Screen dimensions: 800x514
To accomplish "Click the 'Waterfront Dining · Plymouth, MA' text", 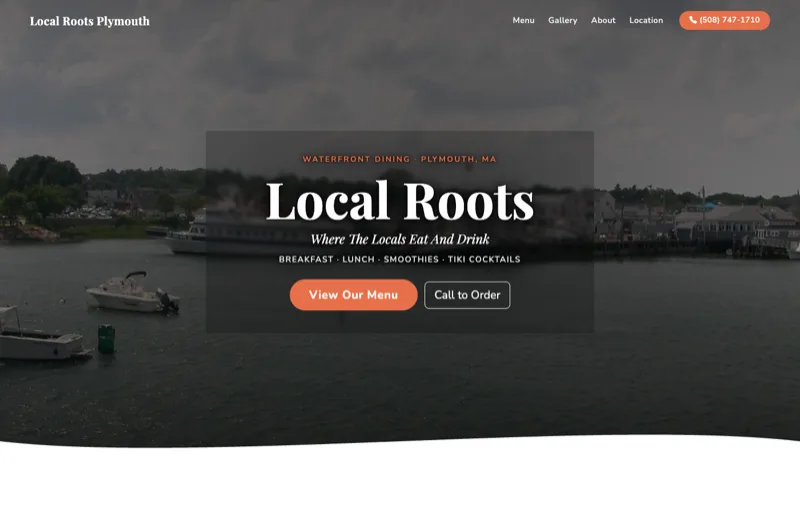I will pos(399,159).
